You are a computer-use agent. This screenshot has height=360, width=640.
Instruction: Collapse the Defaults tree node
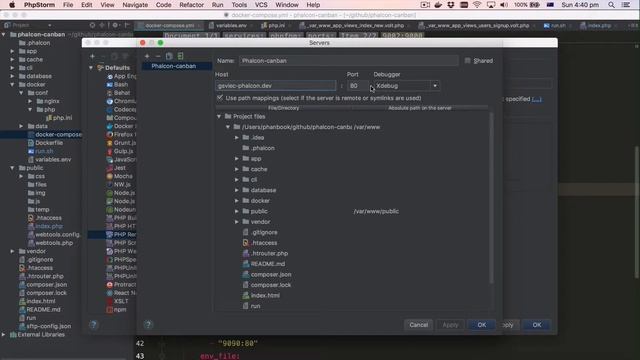[x=91, y=68]
